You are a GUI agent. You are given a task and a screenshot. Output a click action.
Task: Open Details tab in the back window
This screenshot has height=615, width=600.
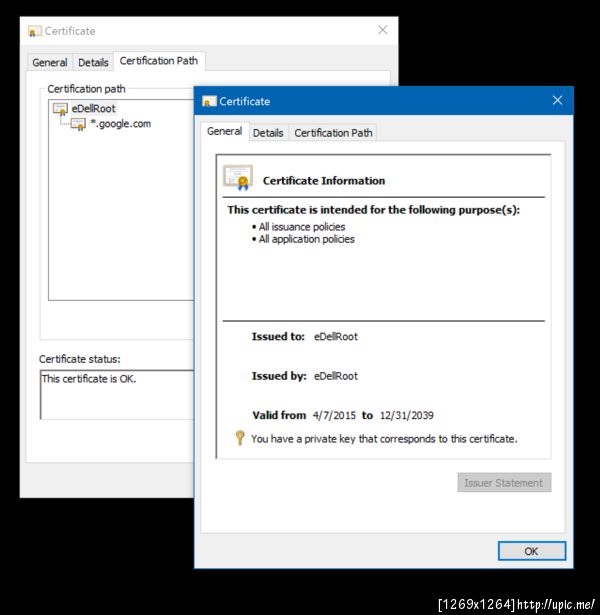coord(93,62)
